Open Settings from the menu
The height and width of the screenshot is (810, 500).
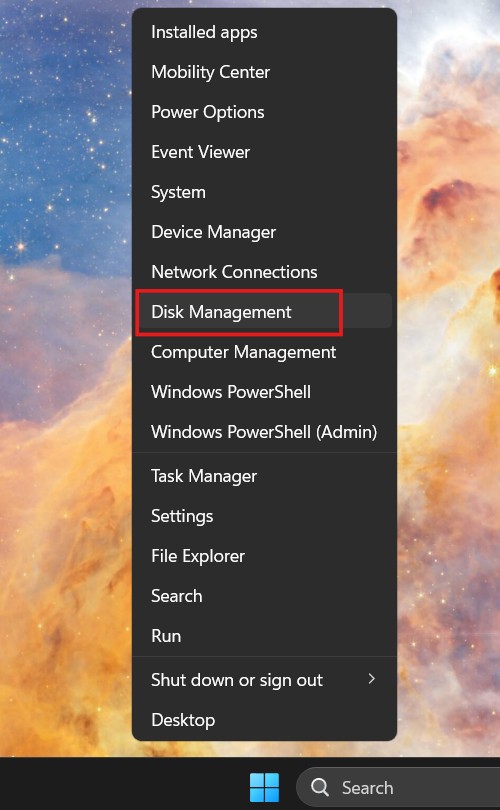pos(264,516)
